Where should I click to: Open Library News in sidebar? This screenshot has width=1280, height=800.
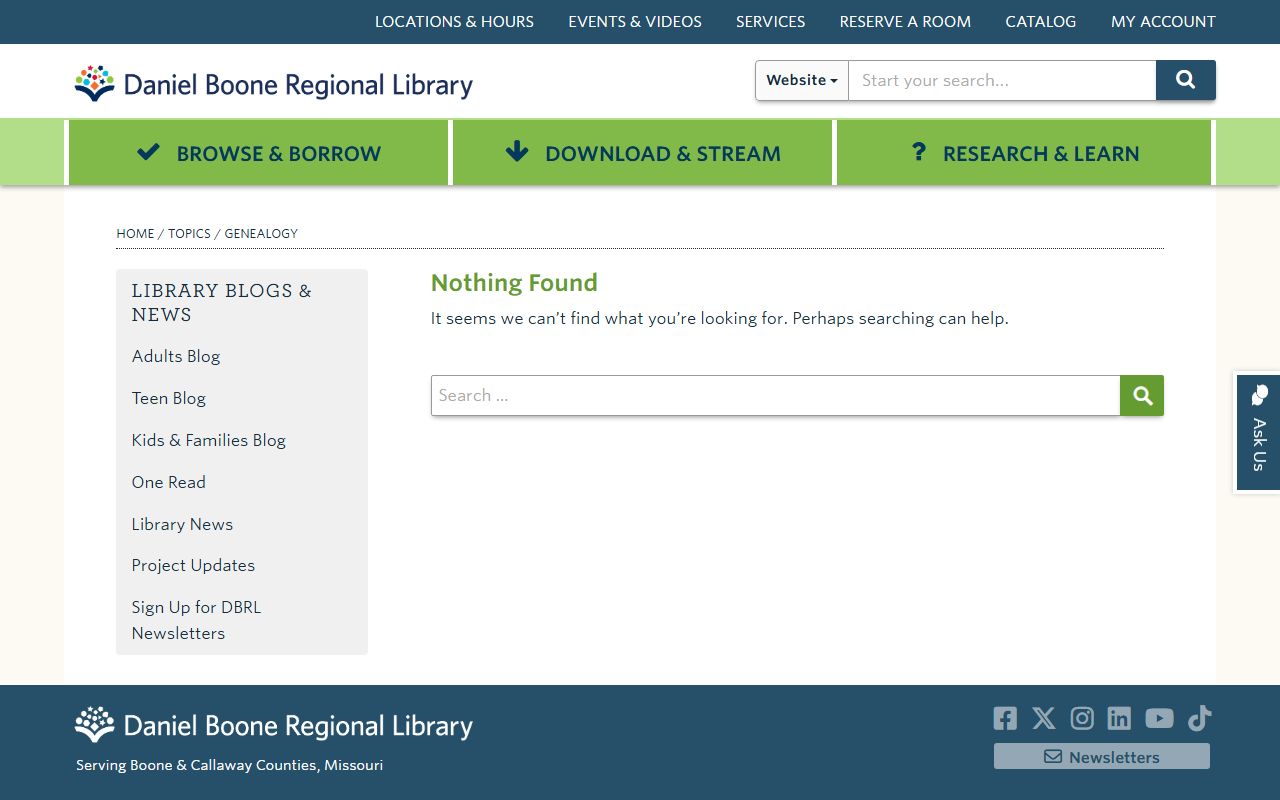coord(182,524)
